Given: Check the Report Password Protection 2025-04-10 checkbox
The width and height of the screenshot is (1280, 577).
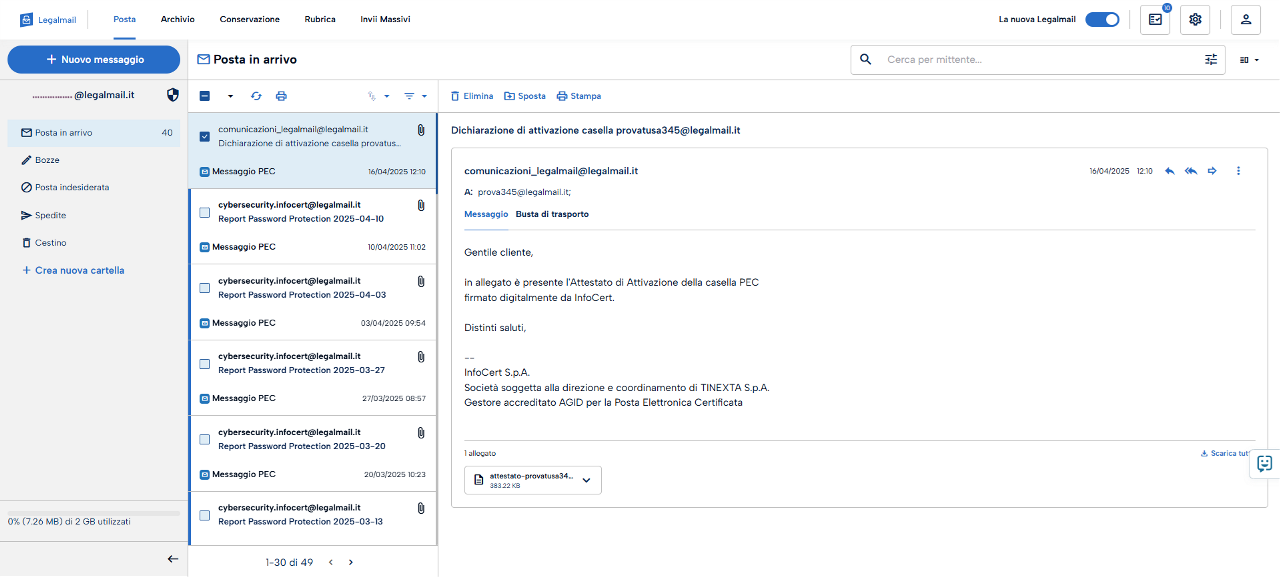Looking at the screenshot, I should 205,212.
